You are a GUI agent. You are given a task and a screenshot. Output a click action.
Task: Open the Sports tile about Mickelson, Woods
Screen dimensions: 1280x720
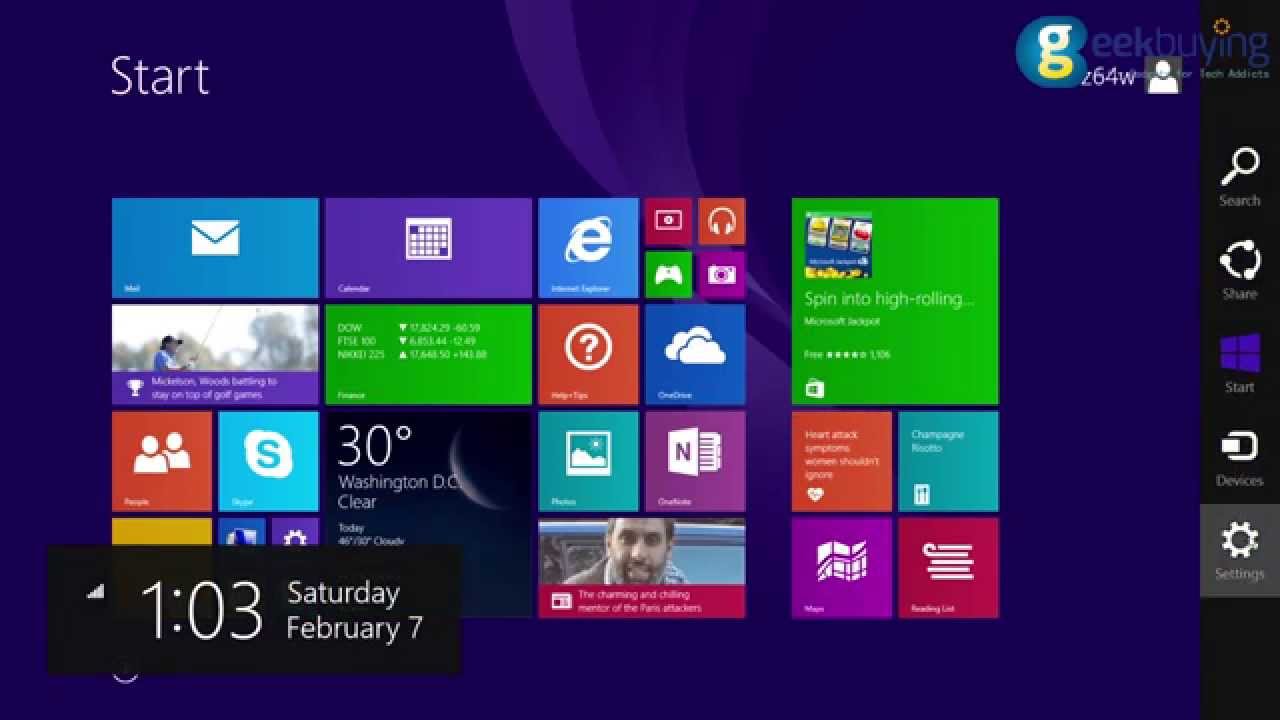pyautogui.click(x=215, y=355)
